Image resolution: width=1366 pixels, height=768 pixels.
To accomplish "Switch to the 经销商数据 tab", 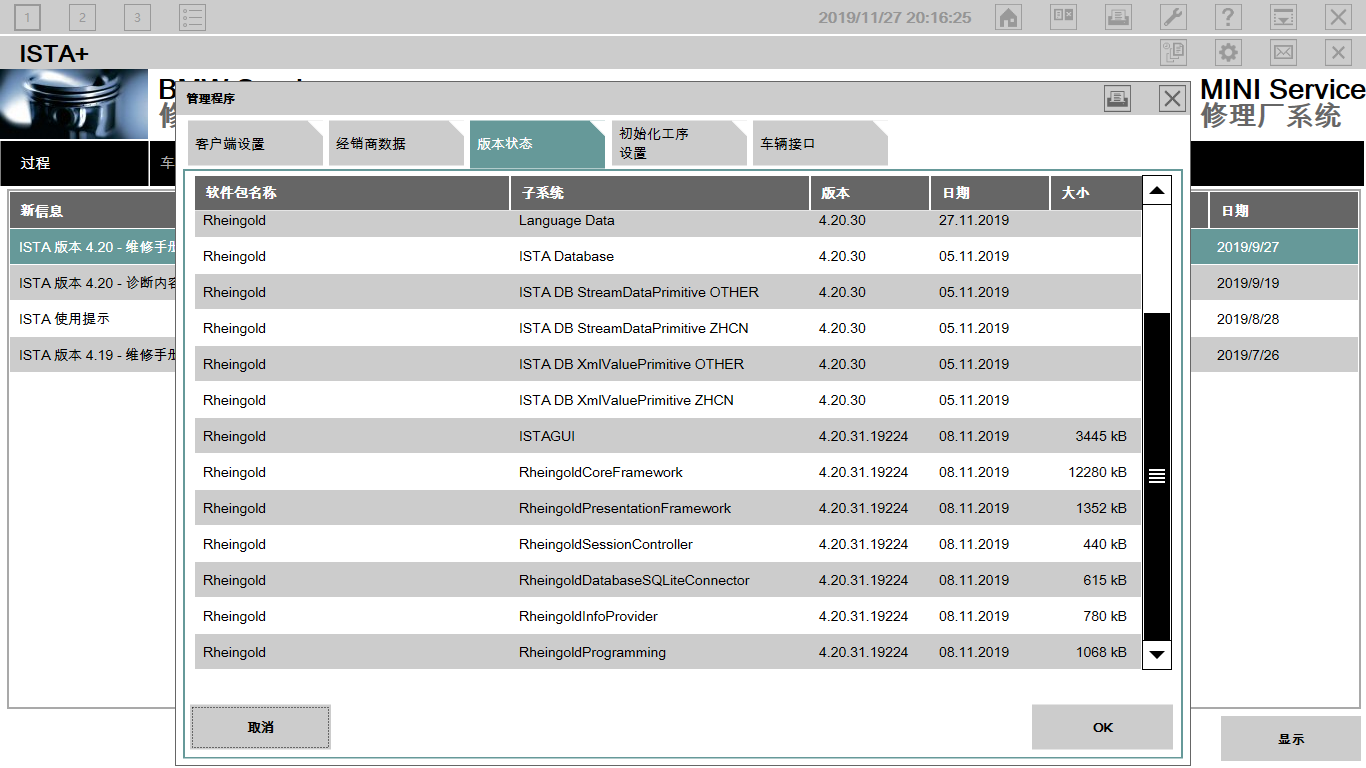I will pyautogui.click(x=397, y=144).
